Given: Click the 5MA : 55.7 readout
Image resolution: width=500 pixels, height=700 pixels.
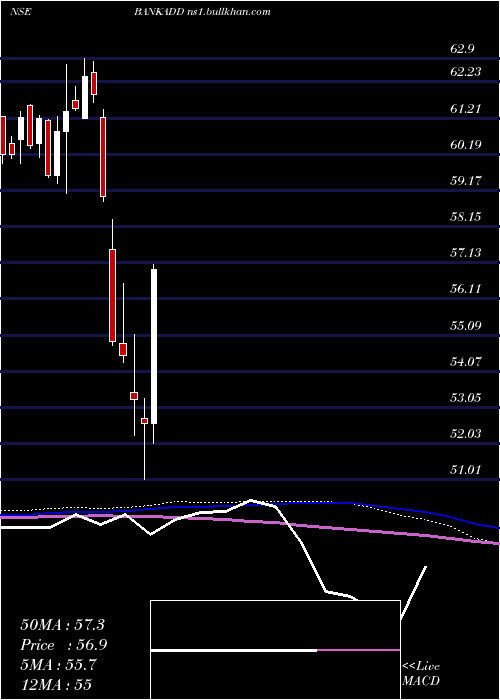Looking at the screenshot, I should 58,665.
